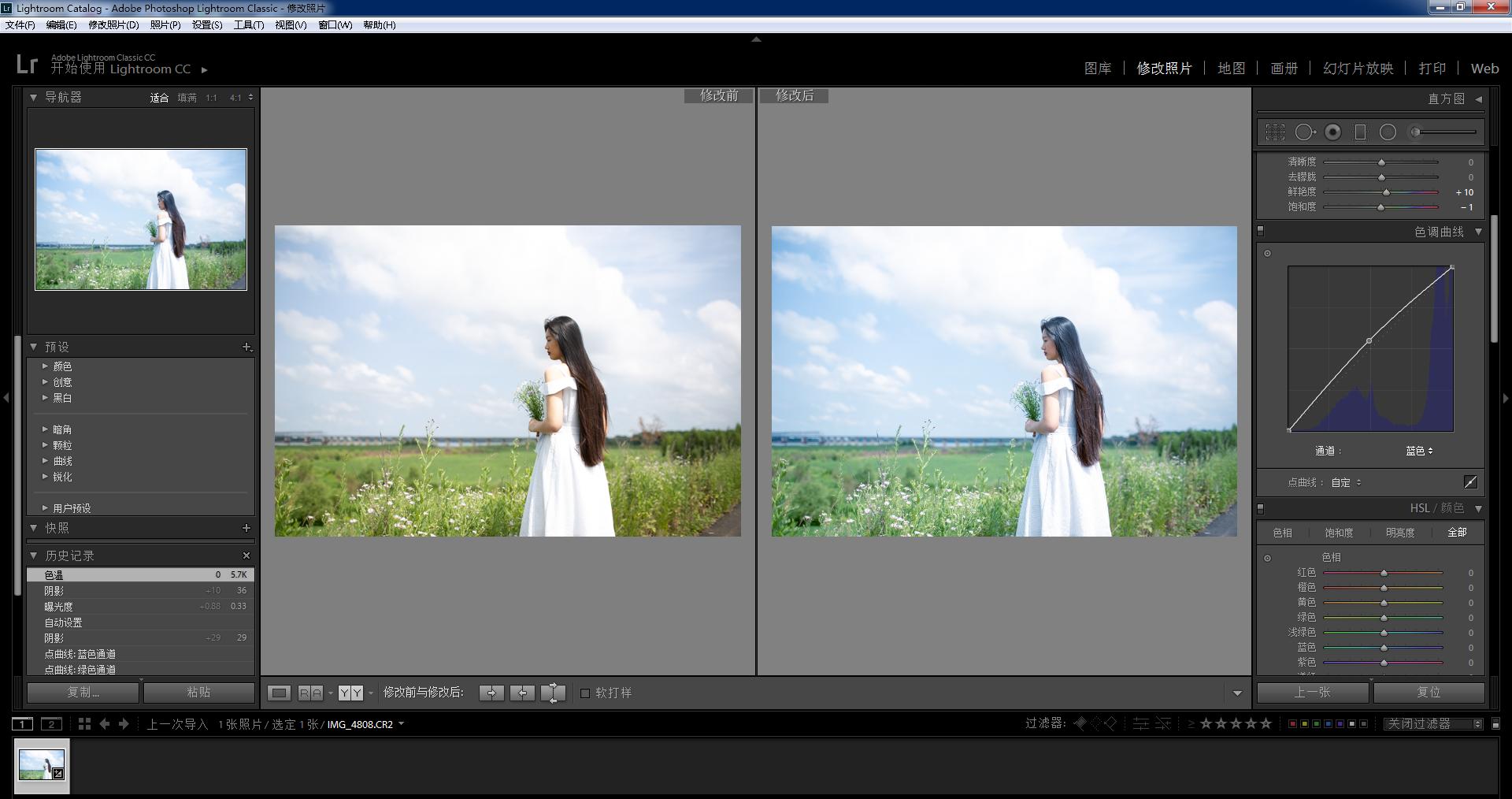Select the Radial Filter tool
The height and width of the screenshot is (799, 1512).
coord(1388,132)
